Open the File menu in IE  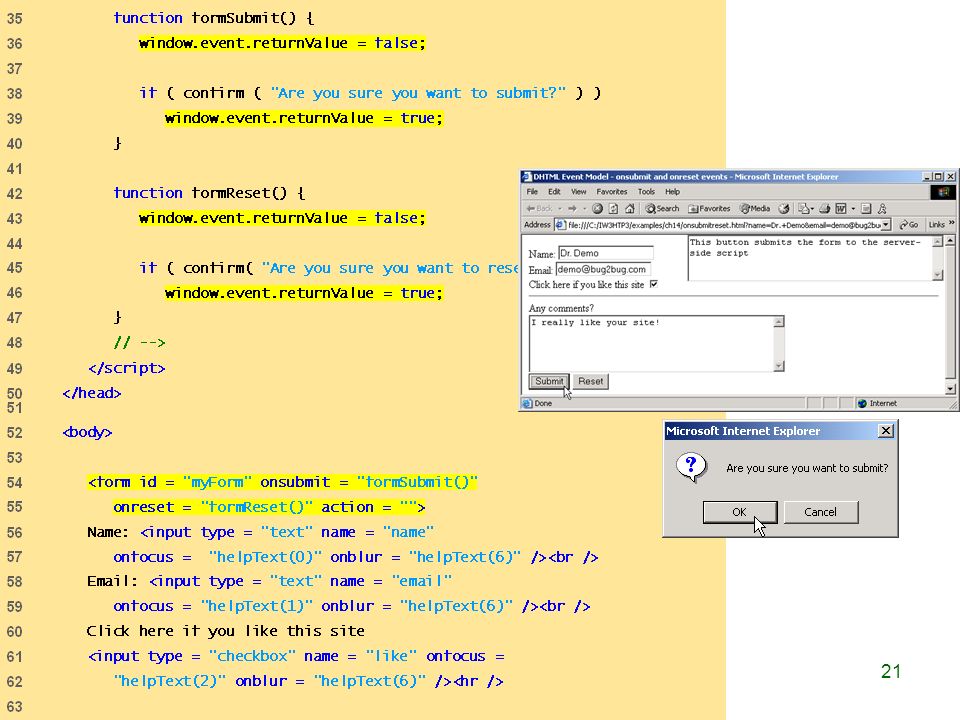pos(532,192)
